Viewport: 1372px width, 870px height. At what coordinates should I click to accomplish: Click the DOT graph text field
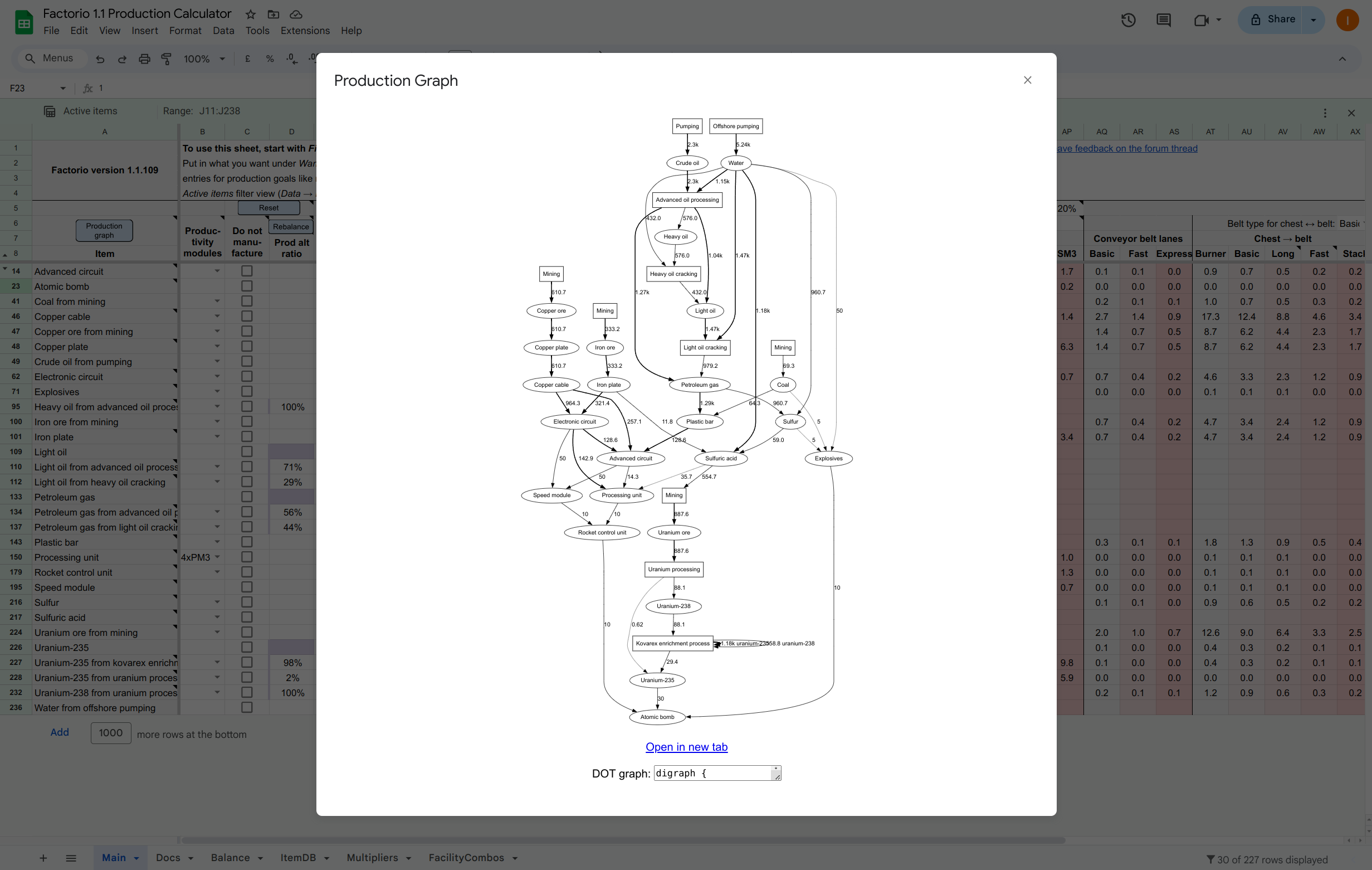717,773
